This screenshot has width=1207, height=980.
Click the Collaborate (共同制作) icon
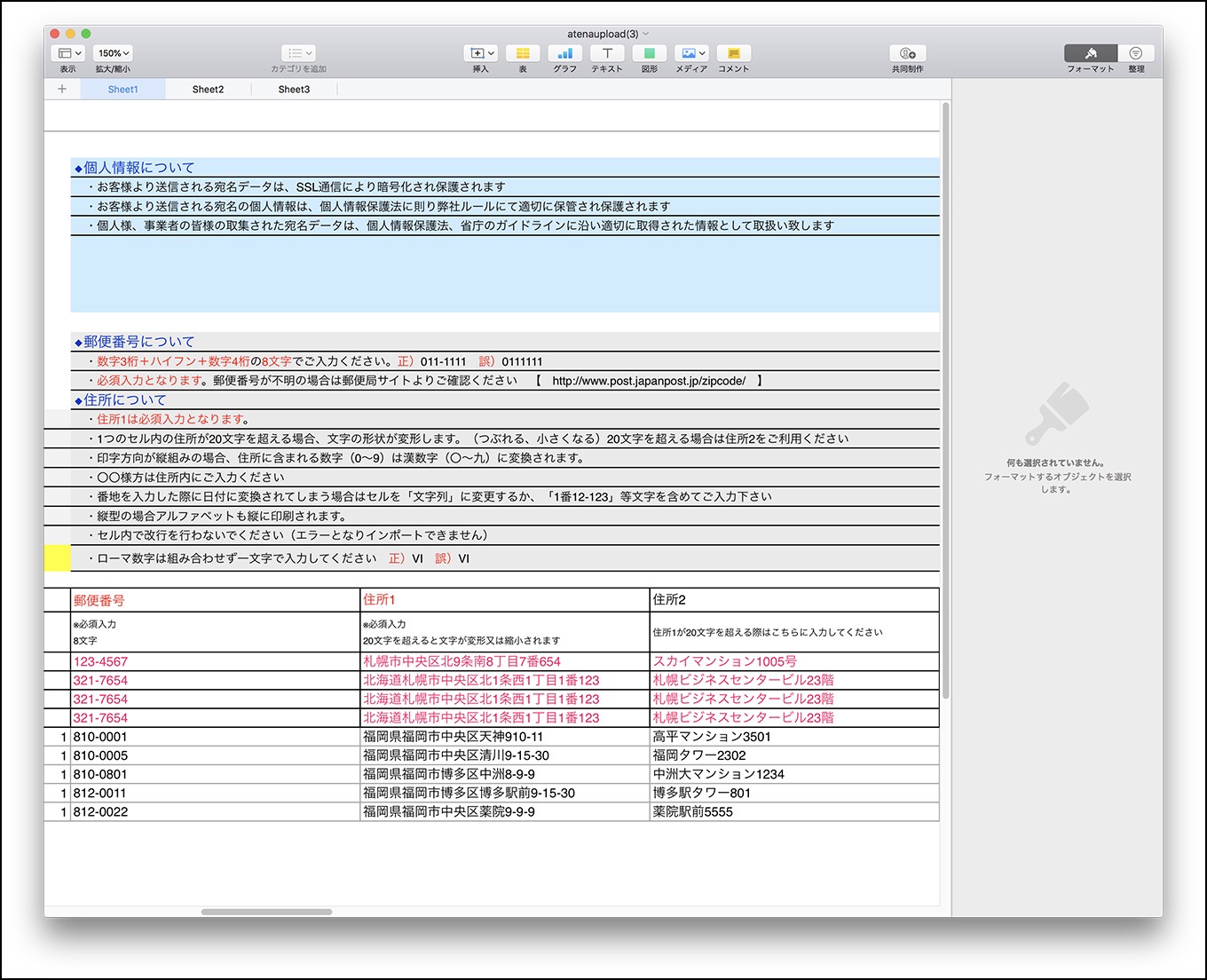pos(907,53)
